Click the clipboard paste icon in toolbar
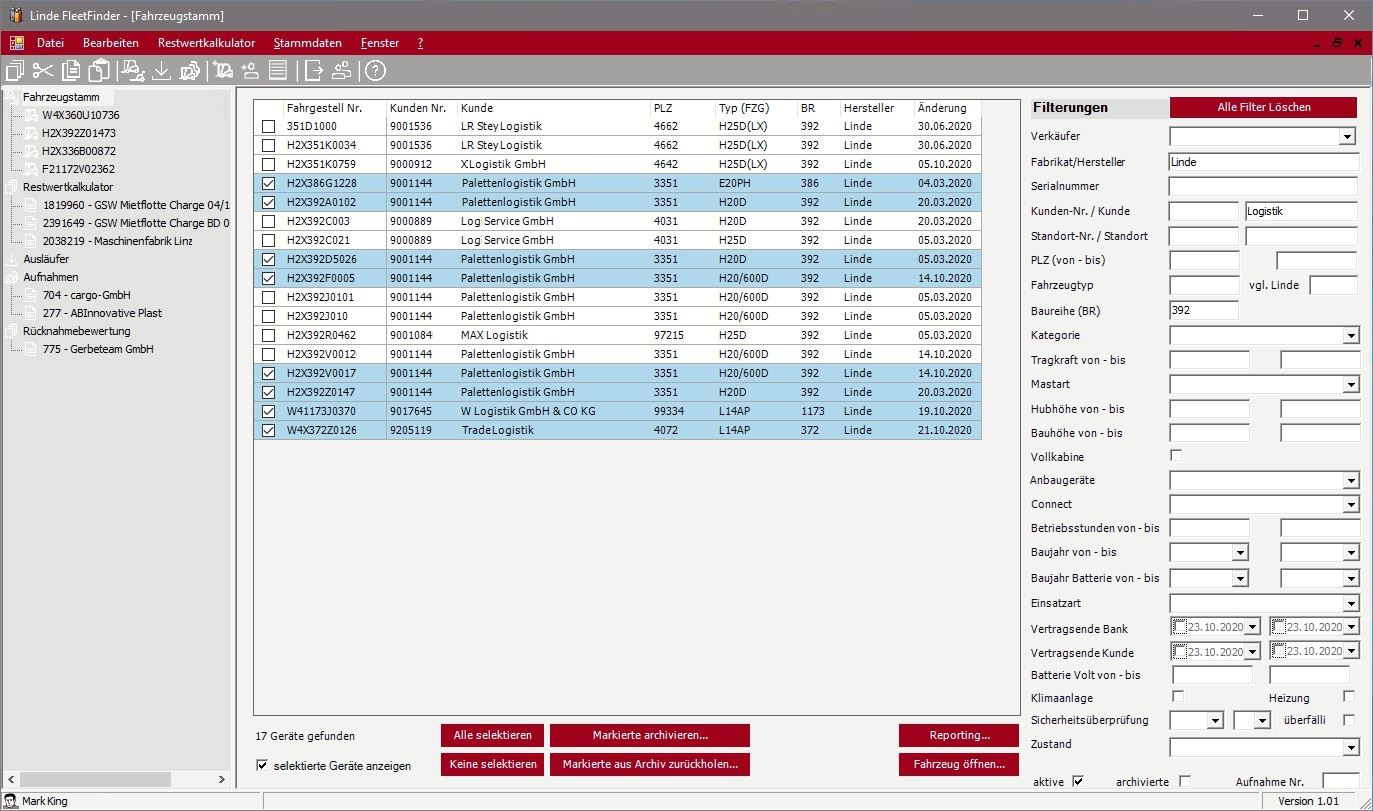Screen dimensions: 1373x811 coord(98,70)
